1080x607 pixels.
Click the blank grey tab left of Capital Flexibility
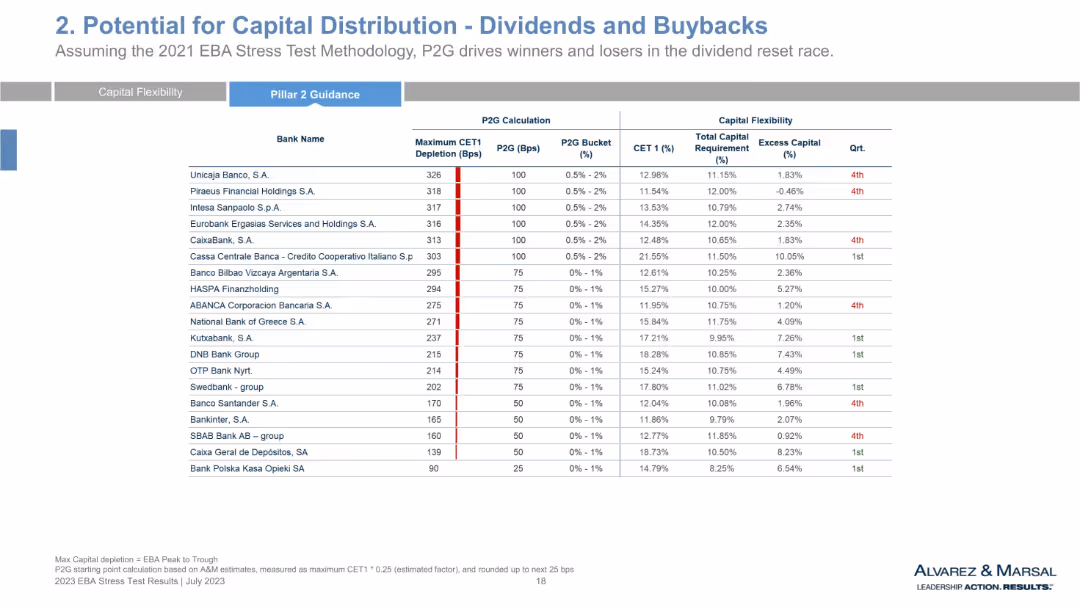(25, 92)
